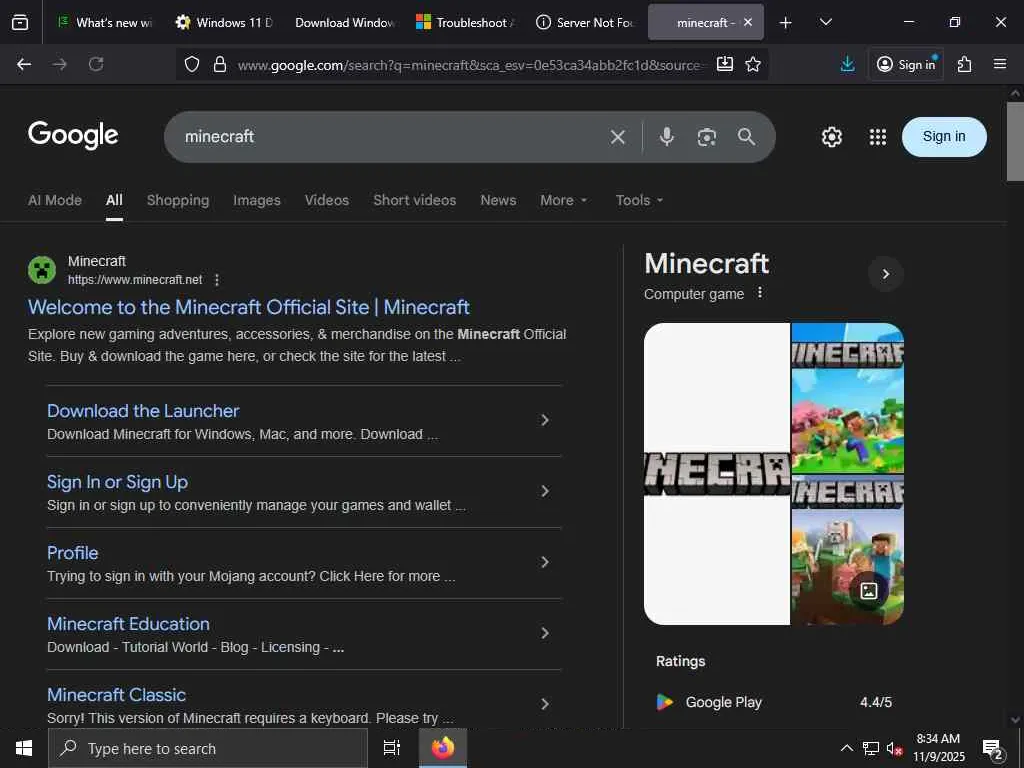Search by image with Google Lens
The image size is (1024, 768).
707,137
